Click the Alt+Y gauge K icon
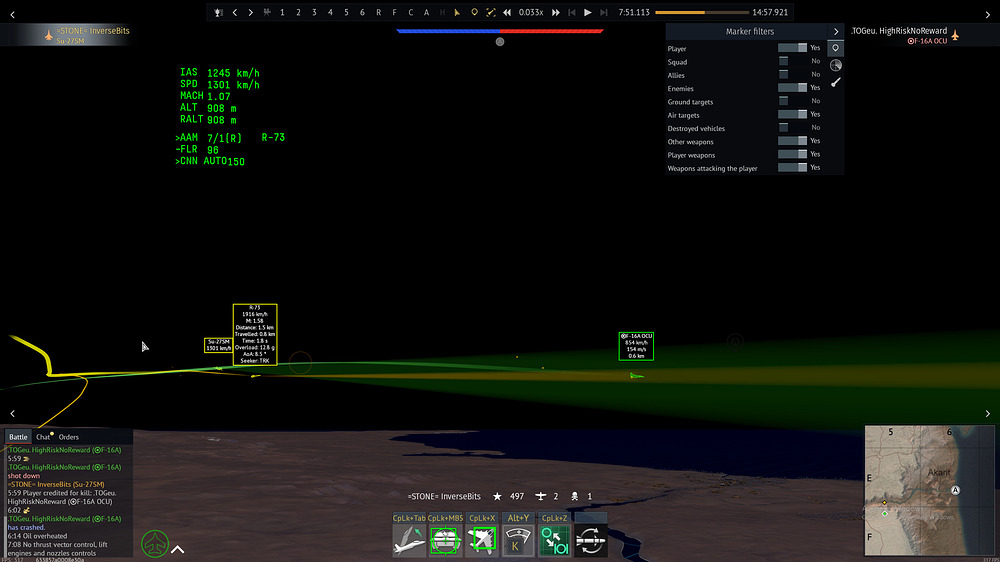Image resolution: width=1000 pixels, height=562 pixels. point(517,540)
